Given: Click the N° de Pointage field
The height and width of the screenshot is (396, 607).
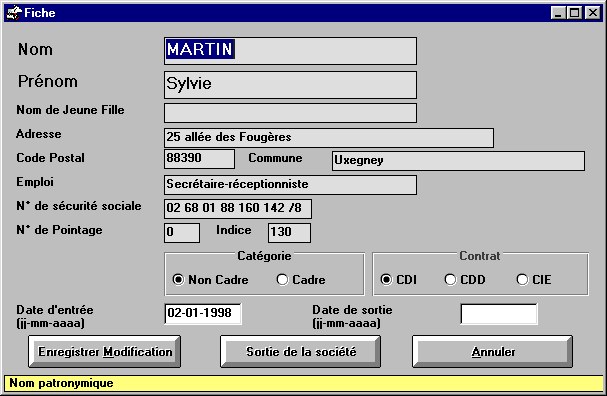Looking at the screenshot, I should pos(182,233).
